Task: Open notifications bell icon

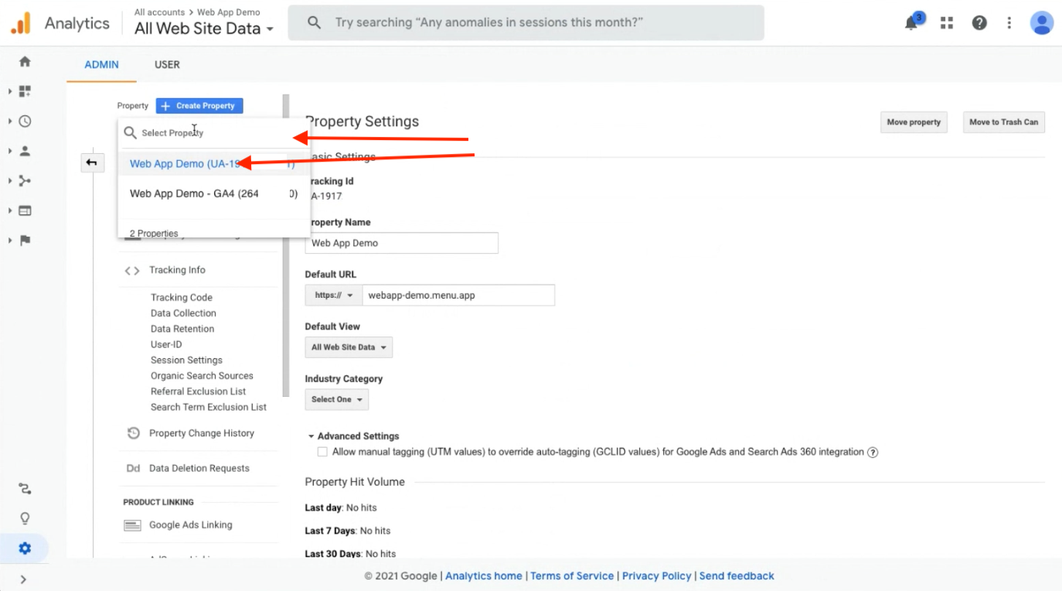Action: (x=912, y=22)
